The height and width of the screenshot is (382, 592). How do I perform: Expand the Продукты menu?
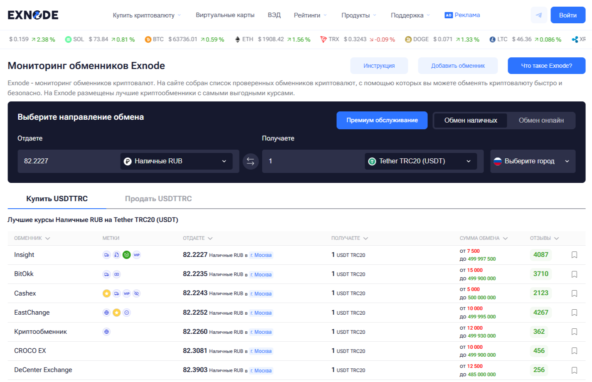359,15
